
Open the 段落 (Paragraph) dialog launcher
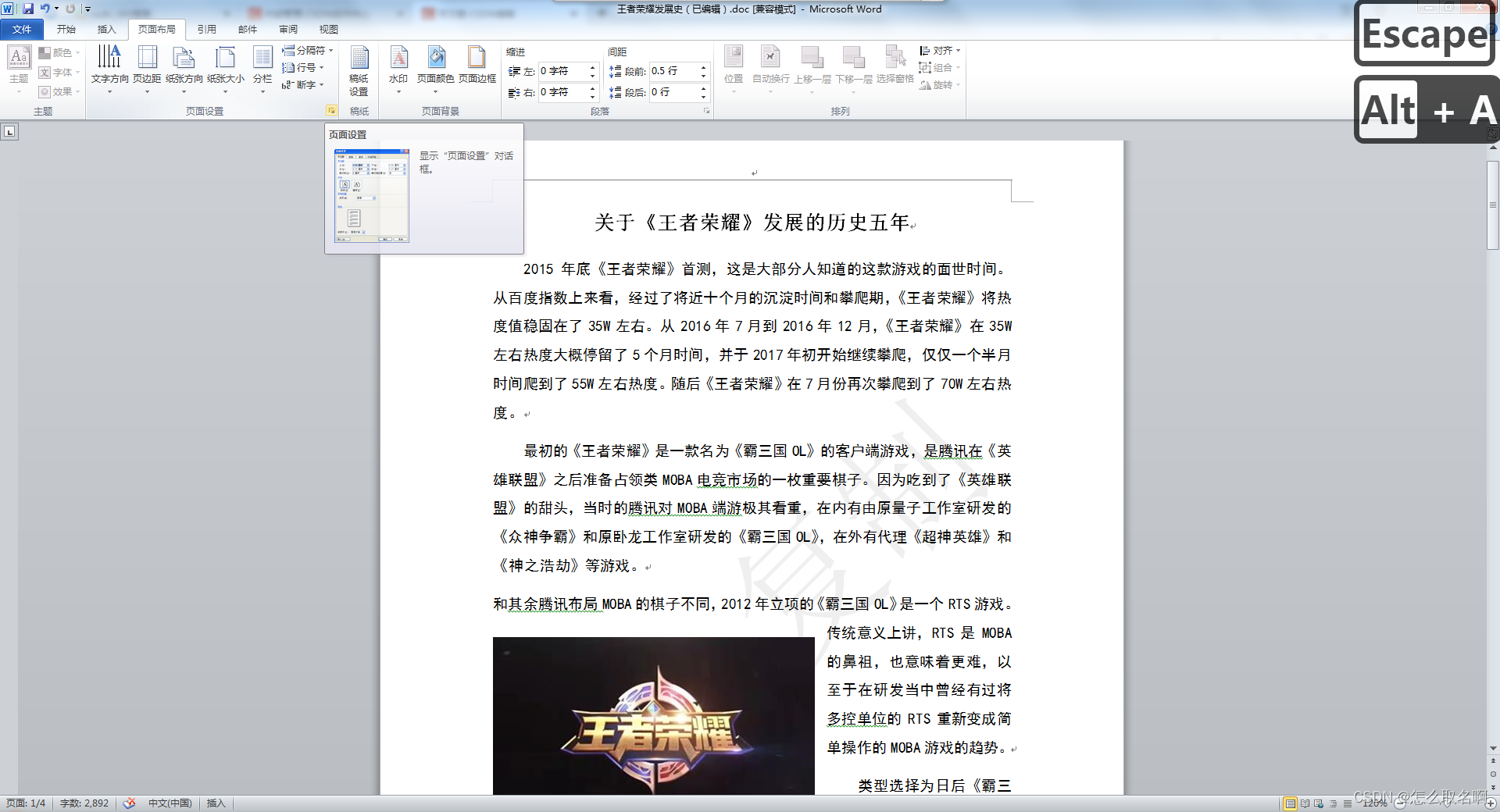click(707, 111)
